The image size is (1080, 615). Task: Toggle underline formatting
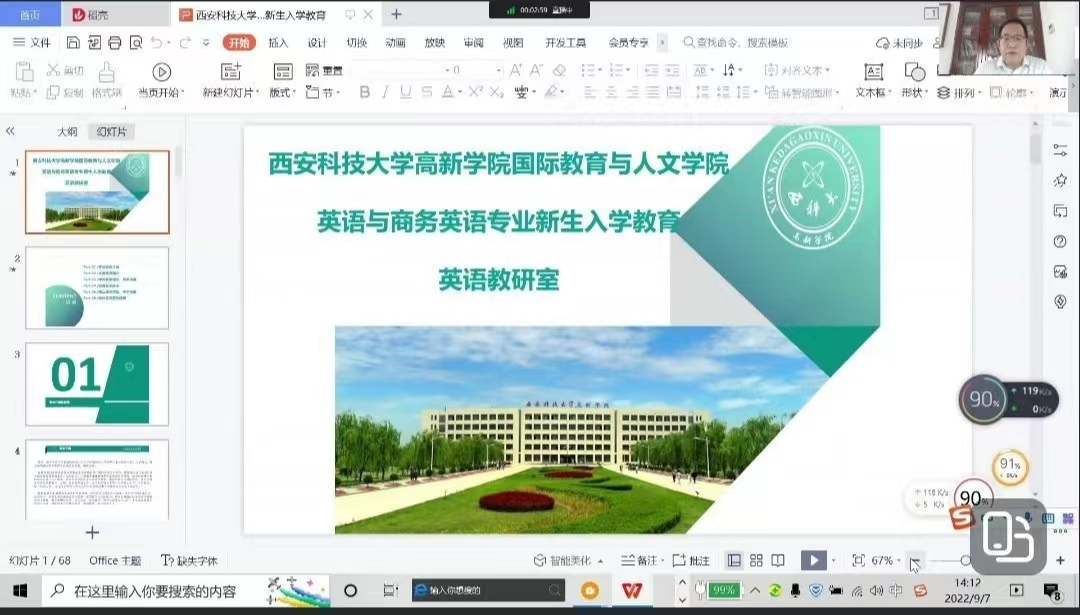pyautogui.click(x=405, y=92)
